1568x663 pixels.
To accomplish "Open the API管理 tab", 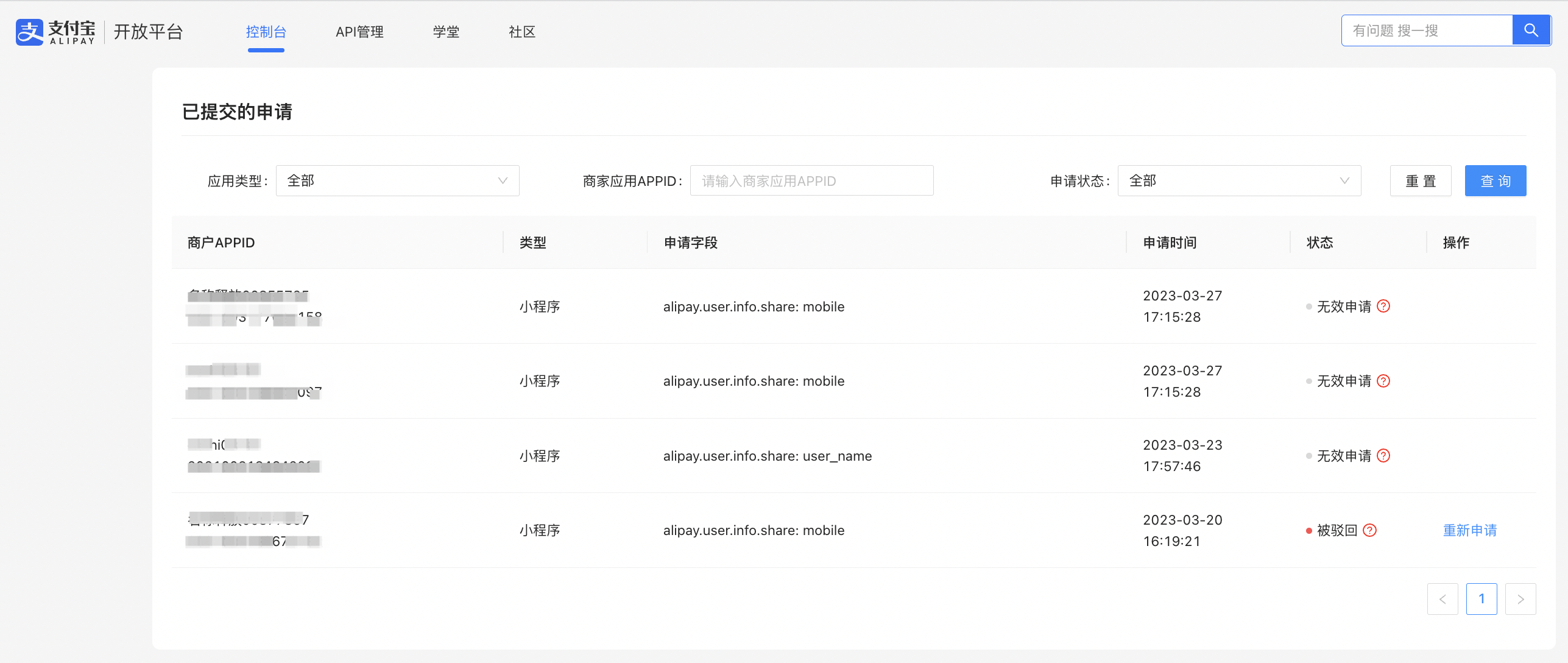I will [359, 32].
